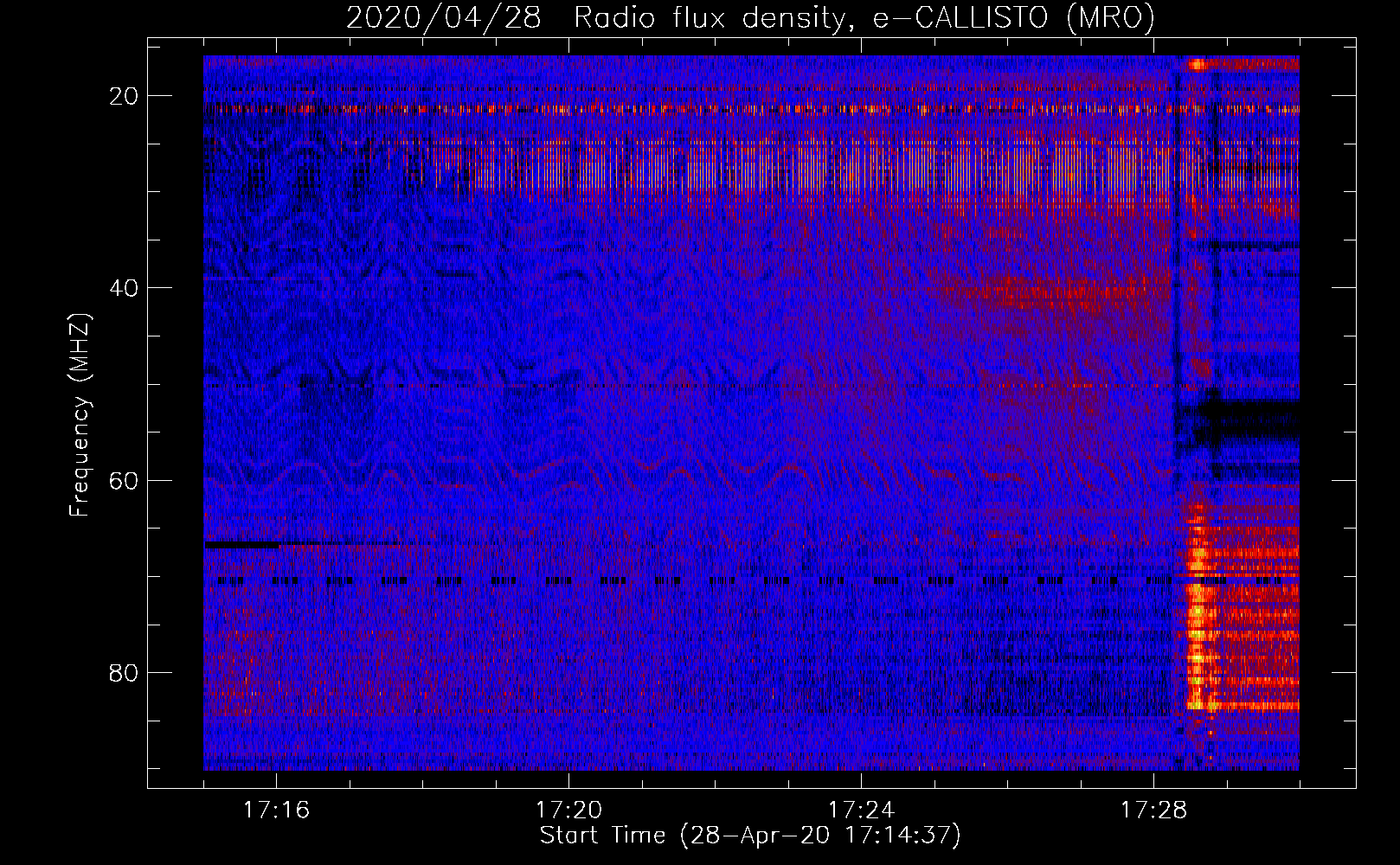Click the black horizontal bar near 67 MHz
This screenshot has height=865, width=1400.
[x=242, y=545]
